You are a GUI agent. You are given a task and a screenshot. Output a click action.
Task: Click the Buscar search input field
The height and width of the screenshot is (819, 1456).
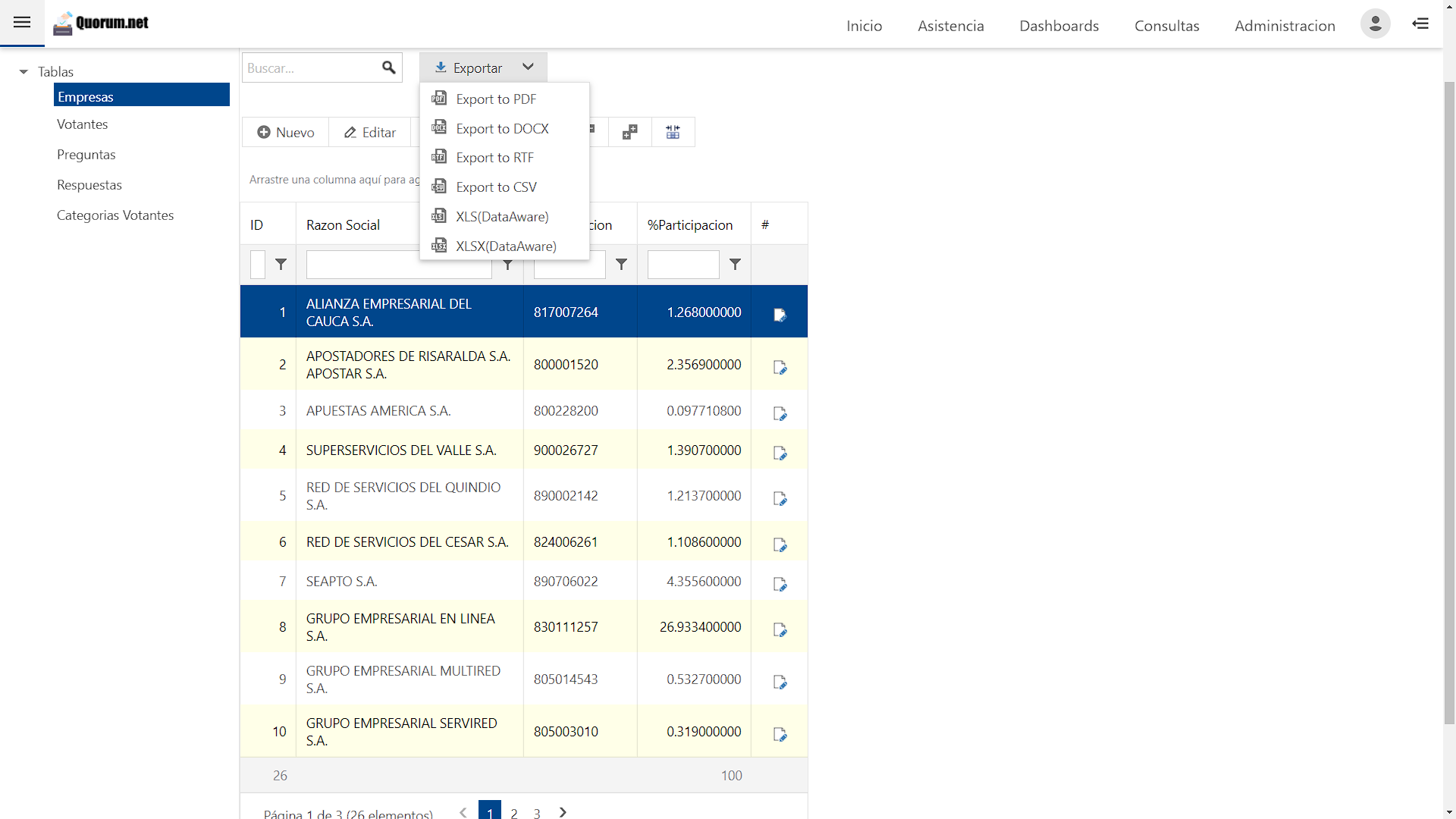(x=311, y=68)
